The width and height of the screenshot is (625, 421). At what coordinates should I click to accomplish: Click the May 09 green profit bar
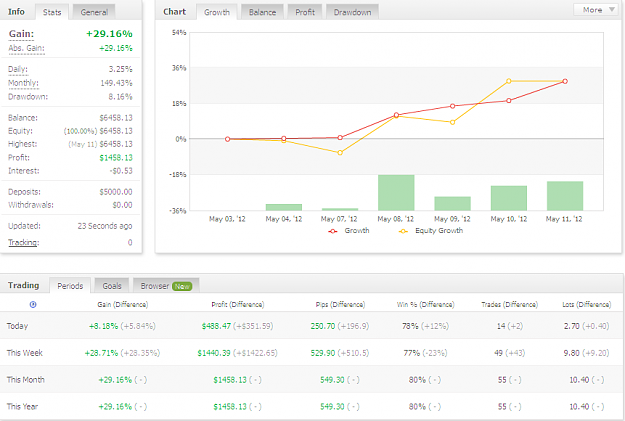(x=452, y=203)
